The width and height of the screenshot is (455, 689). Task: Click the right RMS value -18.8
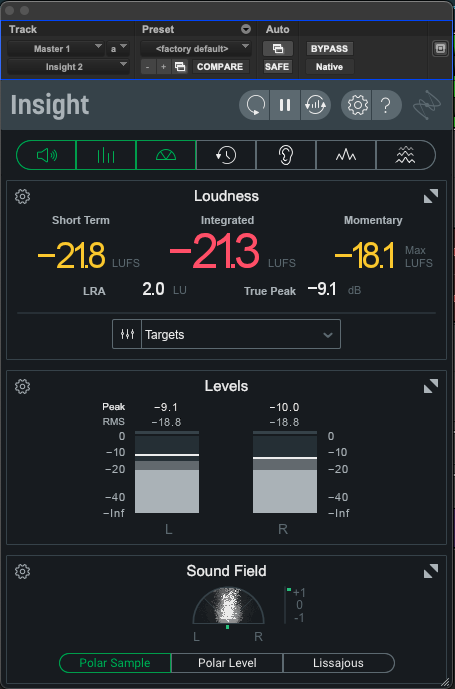coord(284,422)
